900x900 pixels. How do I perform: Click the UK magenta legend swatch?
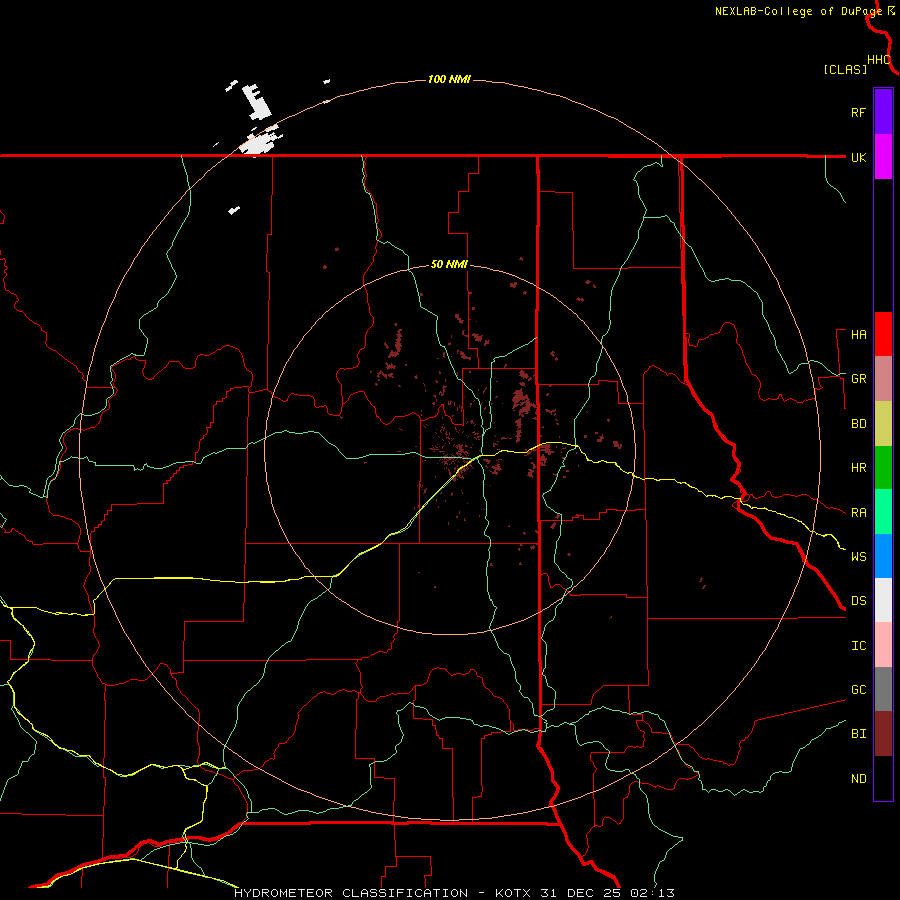click(883, 157)
